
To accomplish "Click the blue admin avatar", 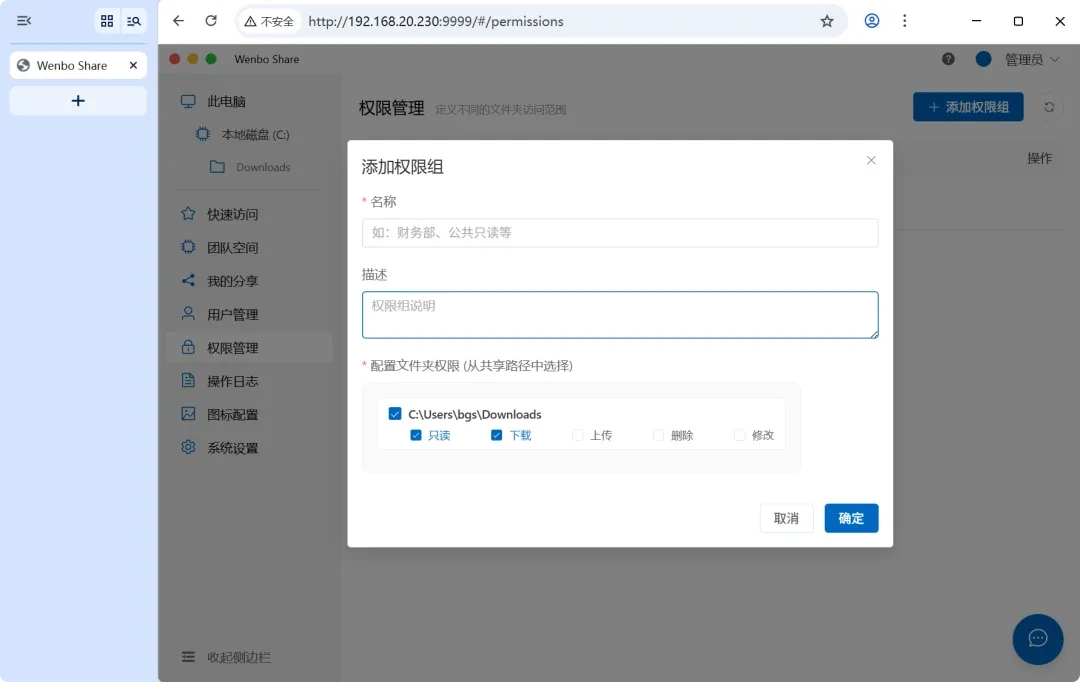I will pos(983,59).
